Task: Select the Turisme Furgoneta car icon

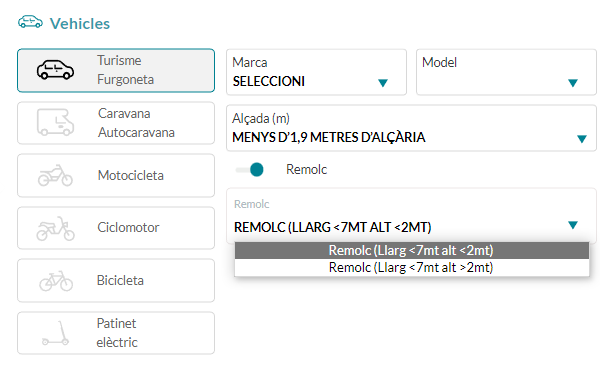Action: tap(55, 70)
